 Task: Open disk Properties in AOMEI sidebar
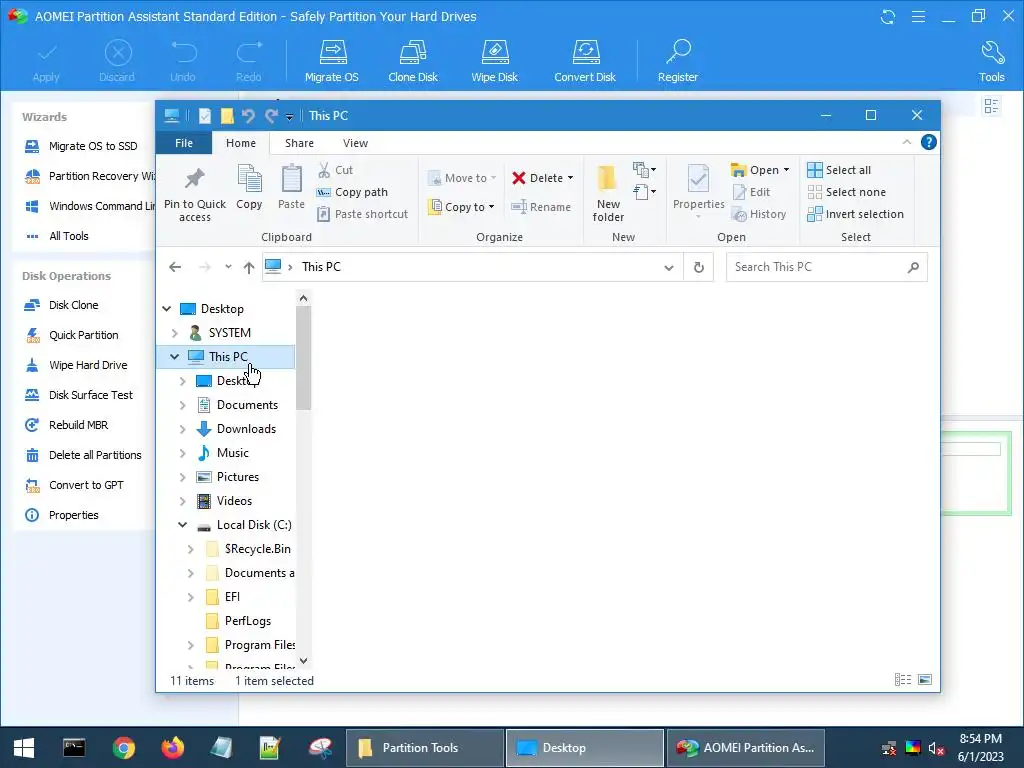click(61, 515)
